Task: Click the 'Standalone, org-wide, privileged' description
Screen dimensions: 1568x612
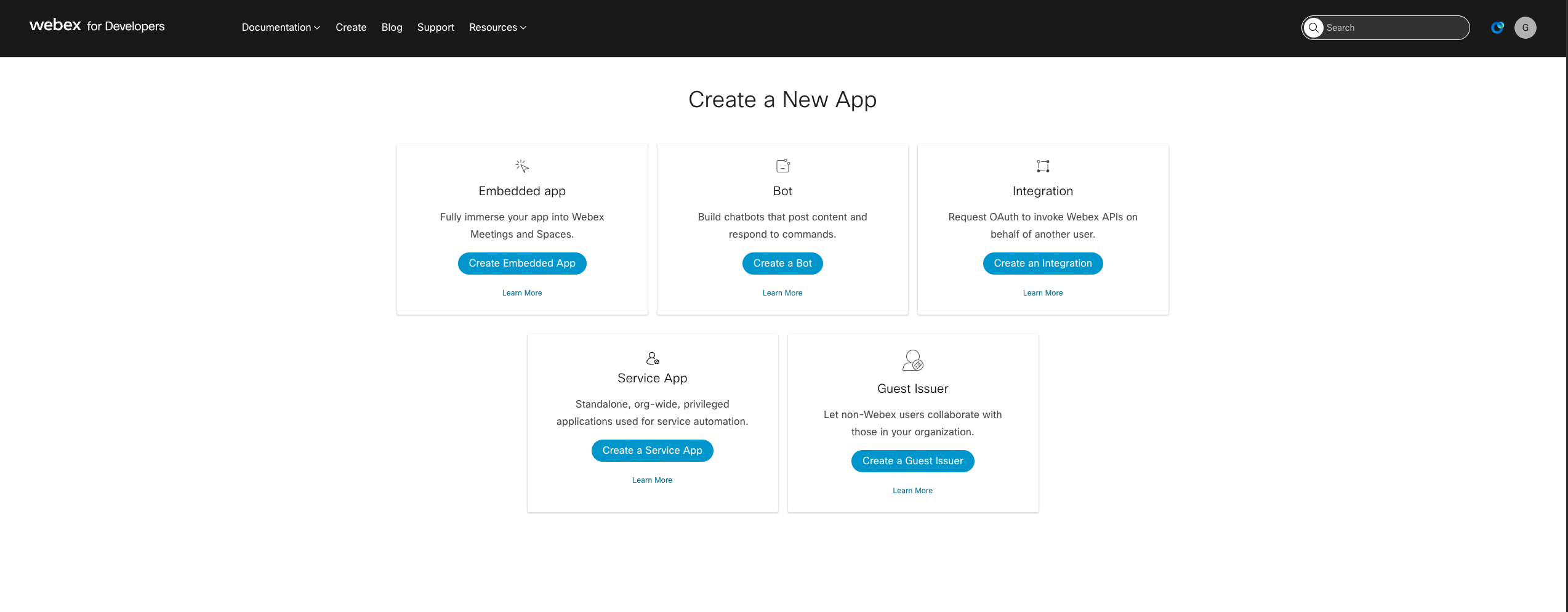Action: 653,413
